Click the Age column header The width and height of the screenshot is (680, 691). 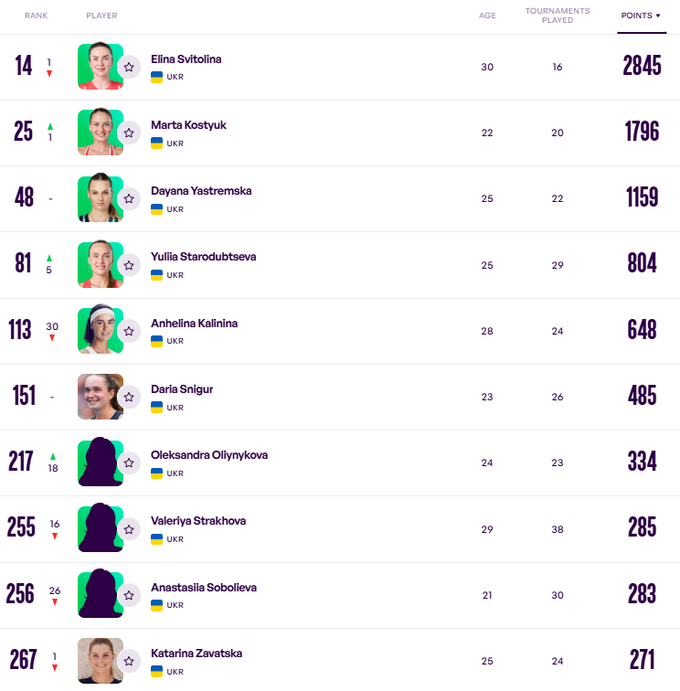point(487,16)
